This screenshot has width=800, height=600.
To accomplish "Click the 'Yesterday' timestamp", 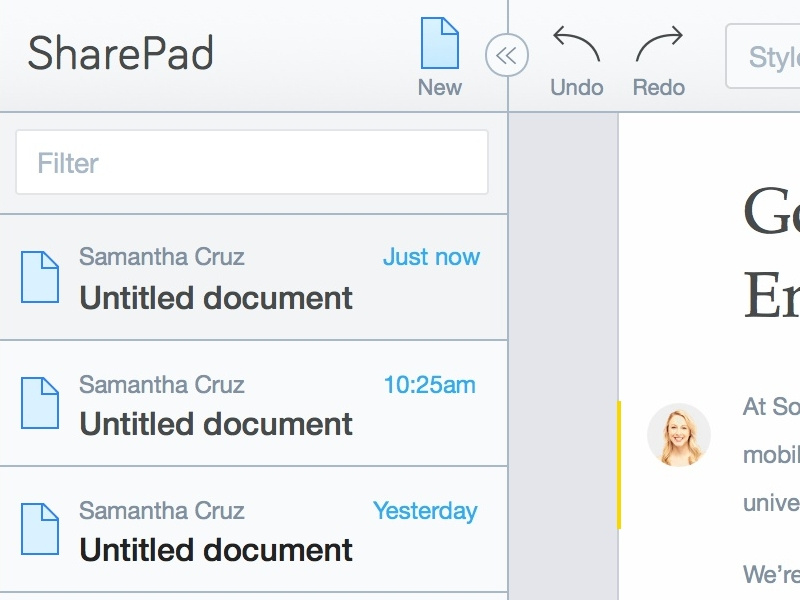I will [x=425, y=511].
